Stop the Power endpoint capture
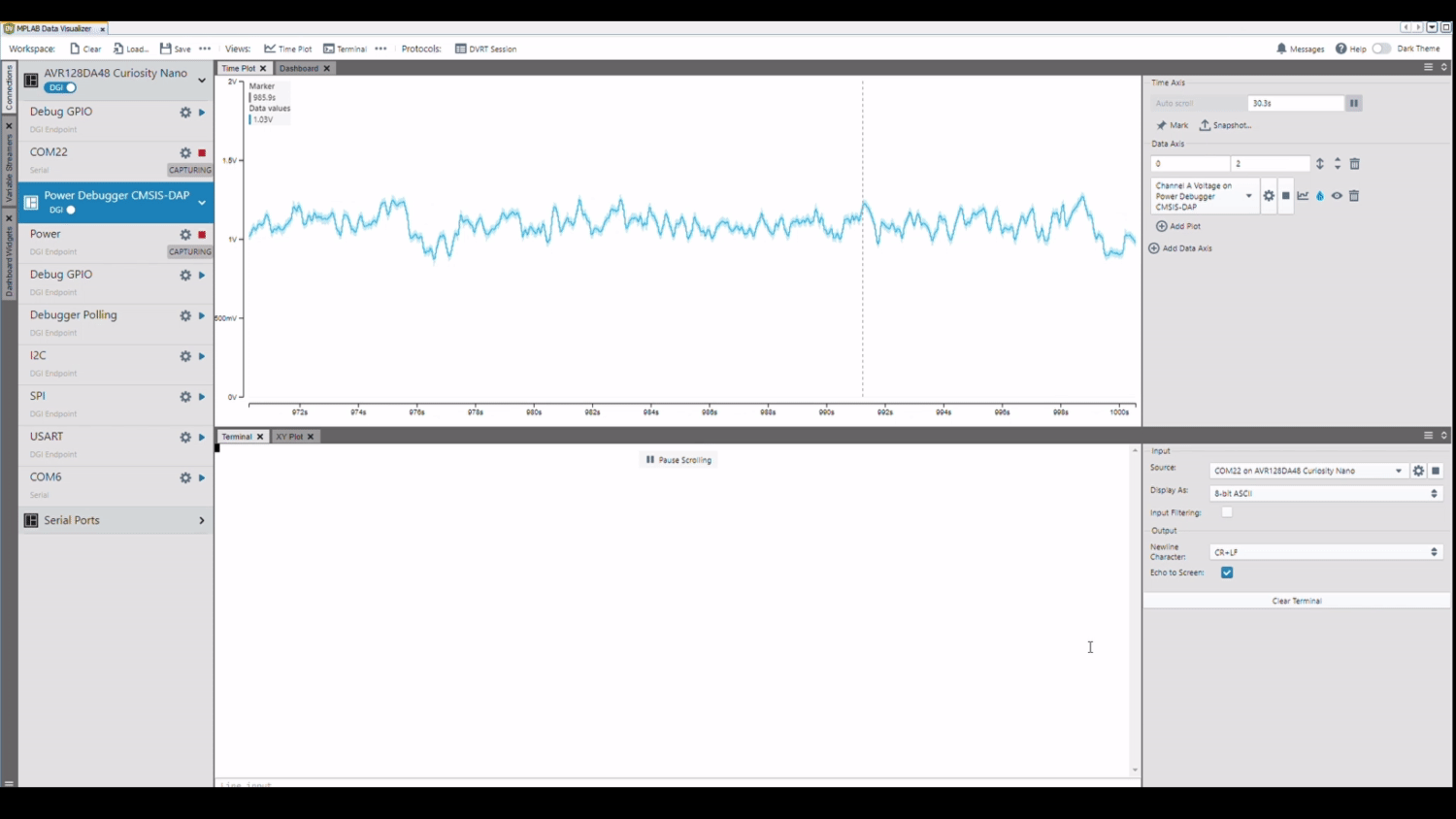Image resolution: width=1456 pixels, height=819 pixels. coord(202,235)
